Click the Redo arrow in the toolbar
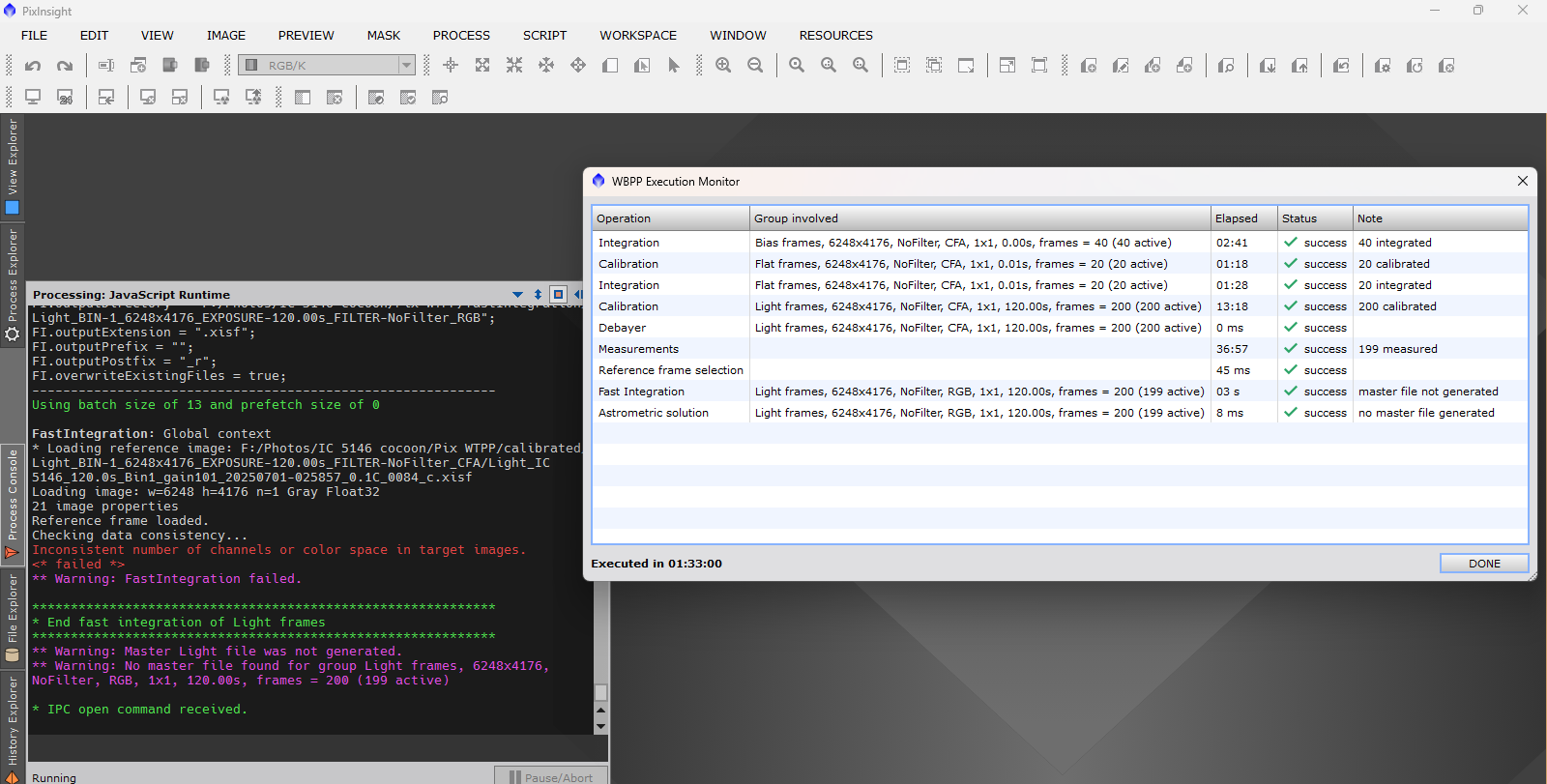1547x784 pixels. (65, 66)
